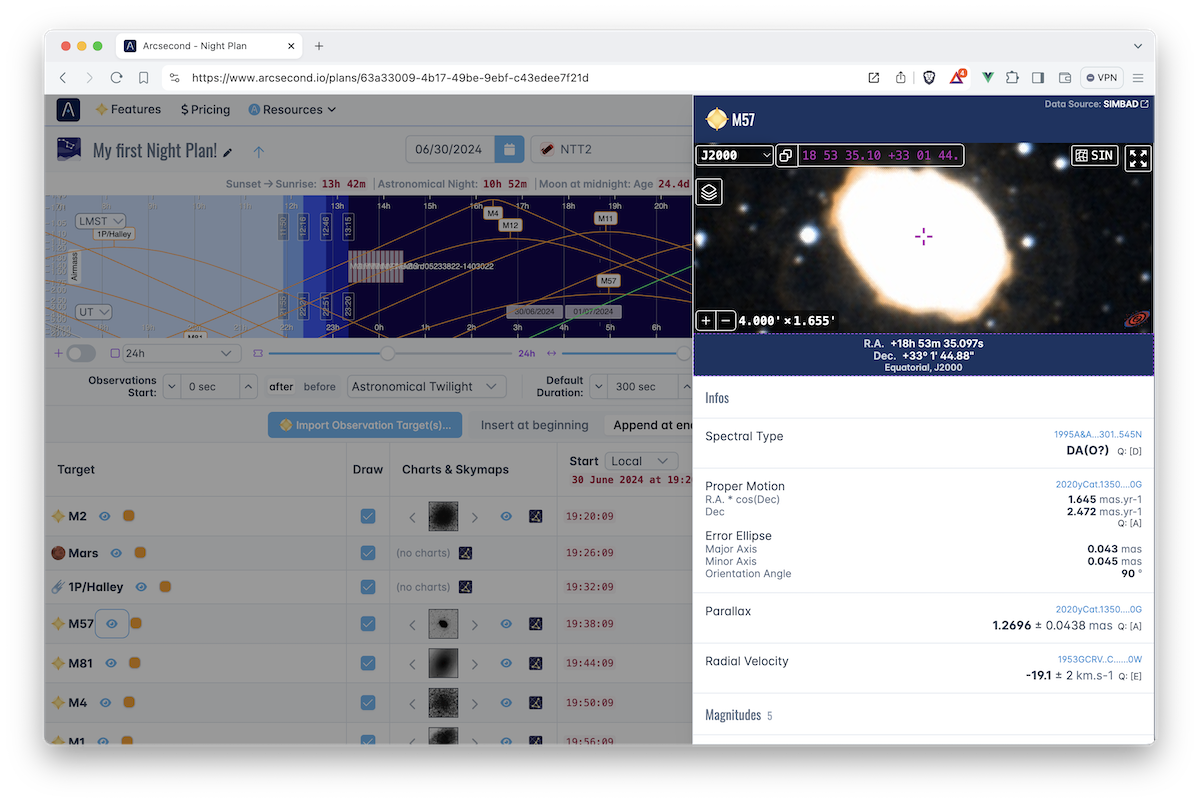Open M57 skymap icon in its row
This screenshot has width=1200, height=803.
(535, 623)
